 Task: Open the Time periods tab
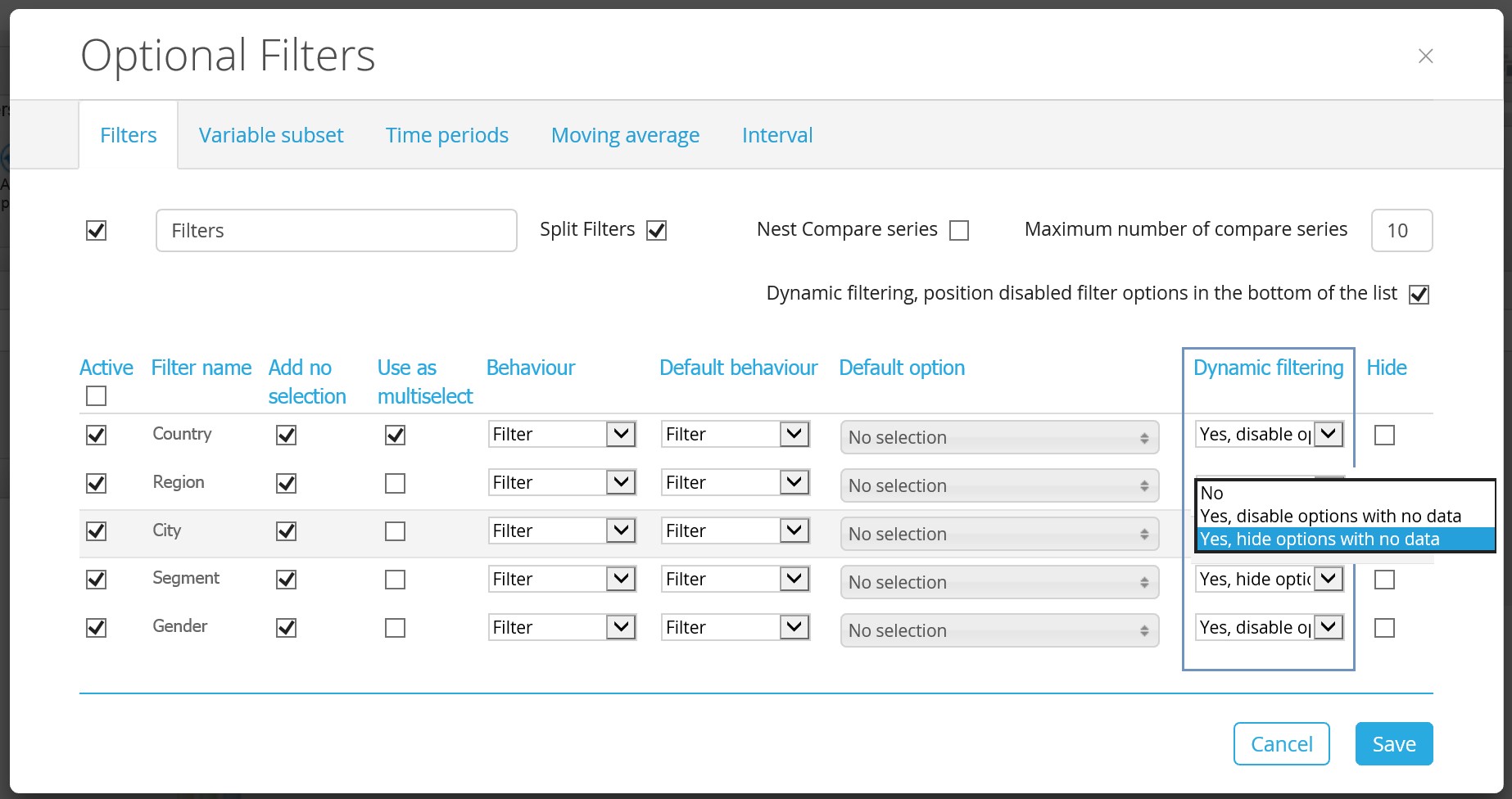pos(447,135)
